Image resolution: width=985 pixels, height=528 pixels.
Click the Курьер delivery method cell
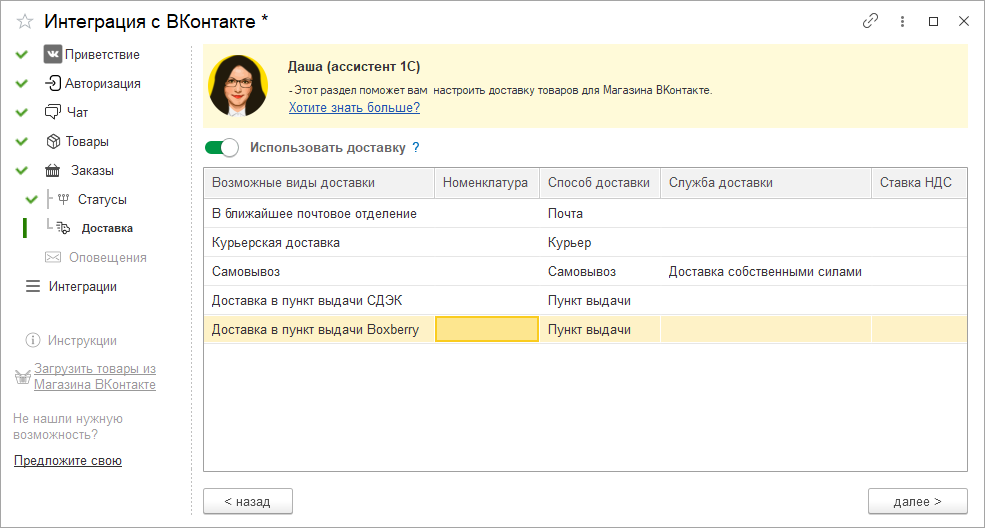click(x=599, y=242)
